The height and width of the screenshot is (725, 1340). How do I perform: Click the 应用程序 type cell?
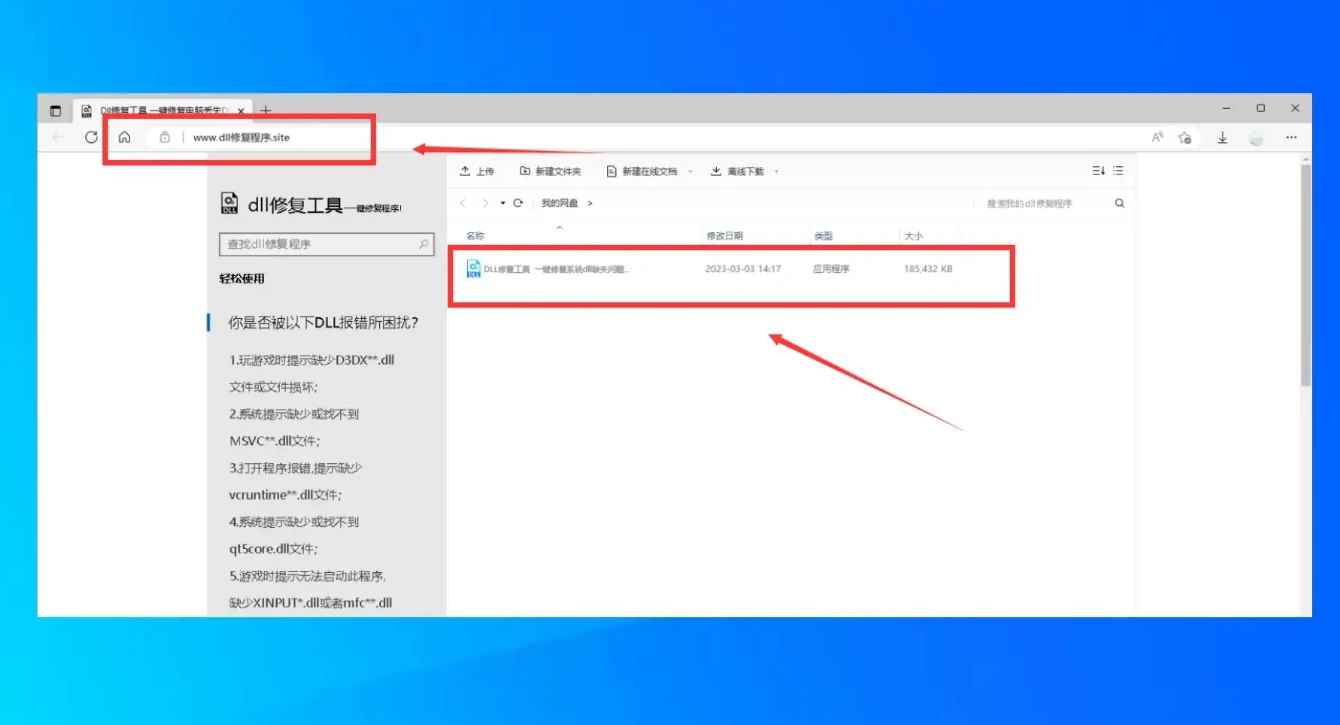click(x=831, y=269)
